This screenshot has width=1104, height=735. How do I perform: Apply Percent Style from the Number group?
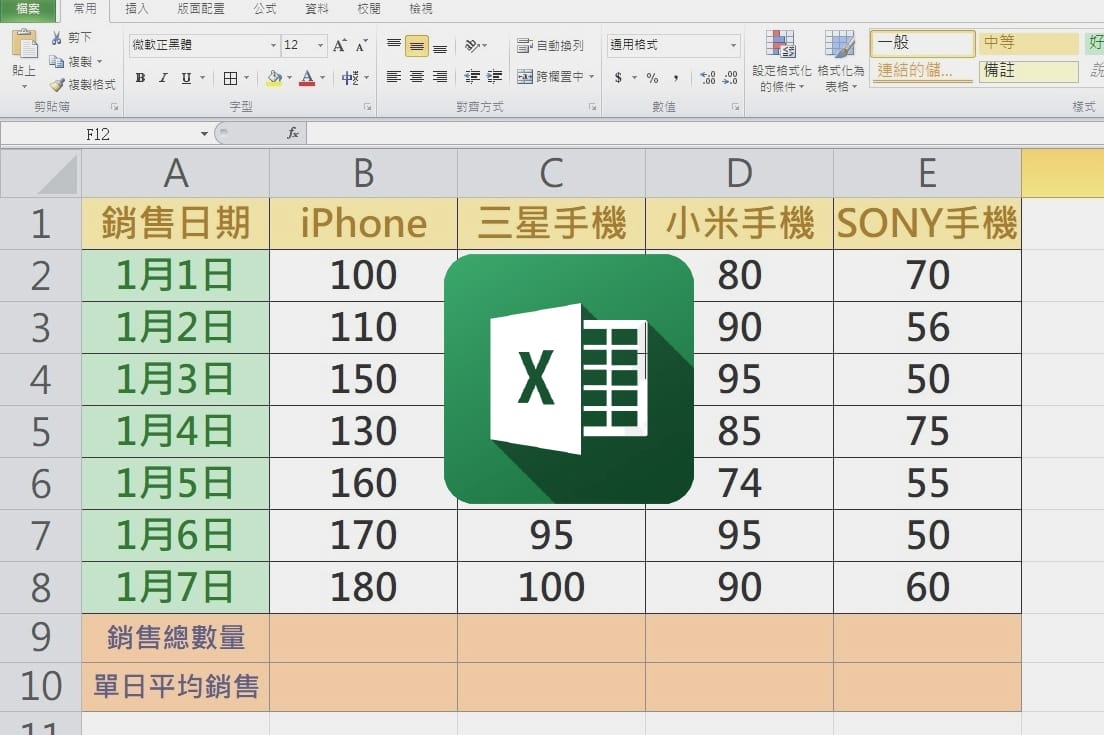pos(650,76)
